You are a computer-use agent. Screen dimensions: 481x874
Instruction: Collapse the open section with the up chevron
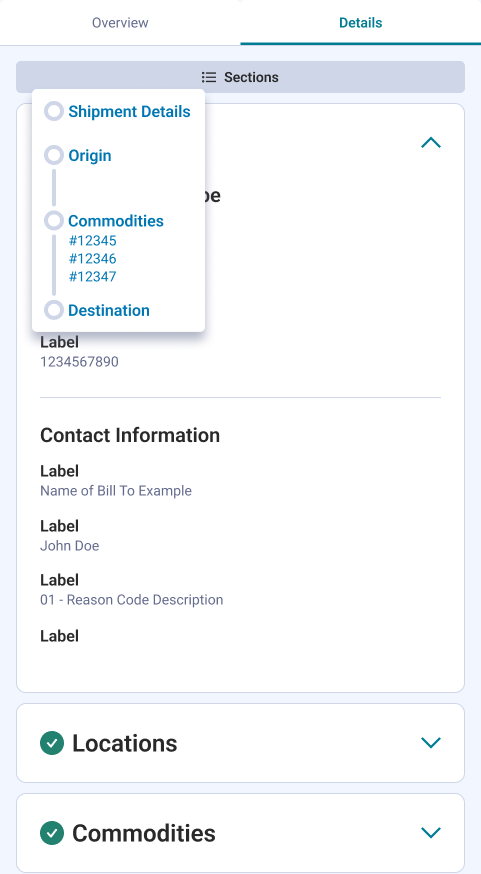click(x=431, y=143)
